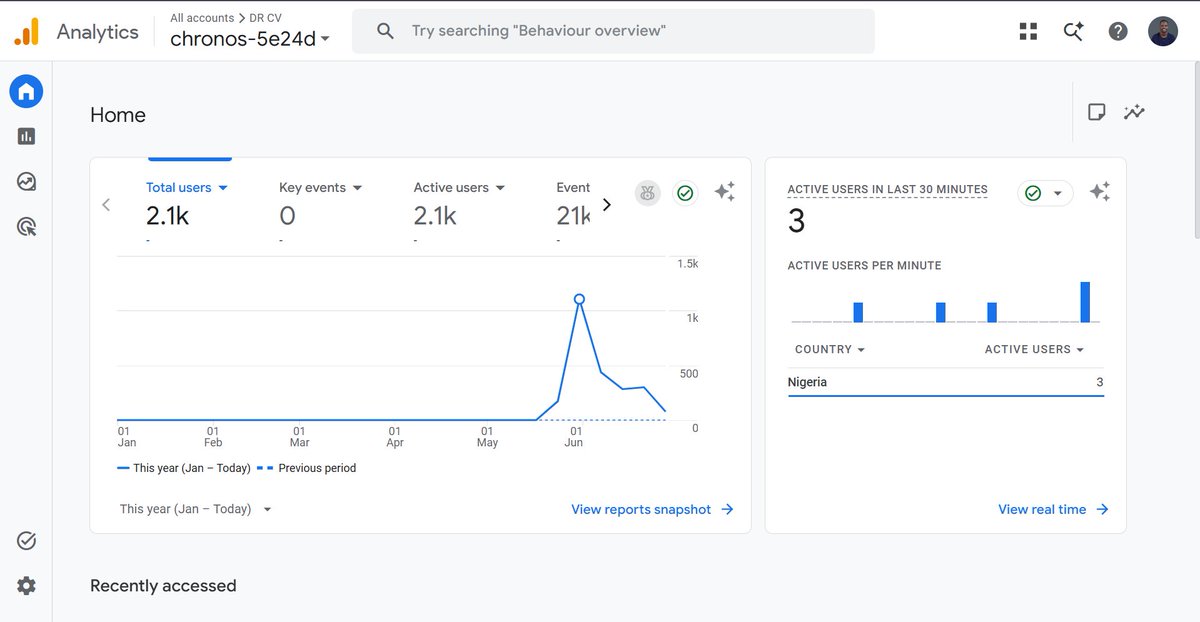The width and height of the screenshot is (1200, 622).
Task: Open the ACTIVE USERS column dropdown
Action: pos(1034,349)
